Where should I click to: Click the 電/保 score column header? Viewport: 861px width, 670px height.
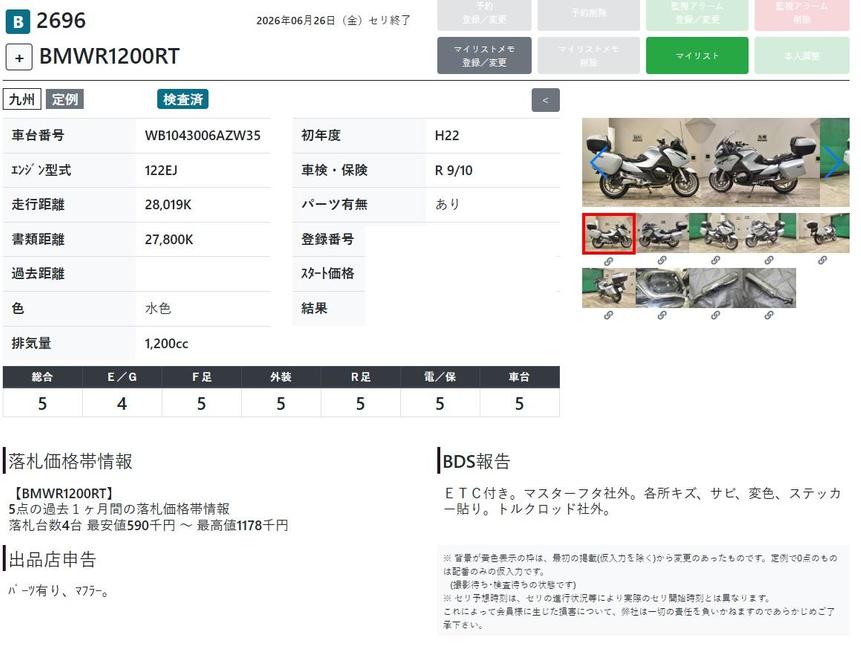pyautogui.click(x=440, y=377)
